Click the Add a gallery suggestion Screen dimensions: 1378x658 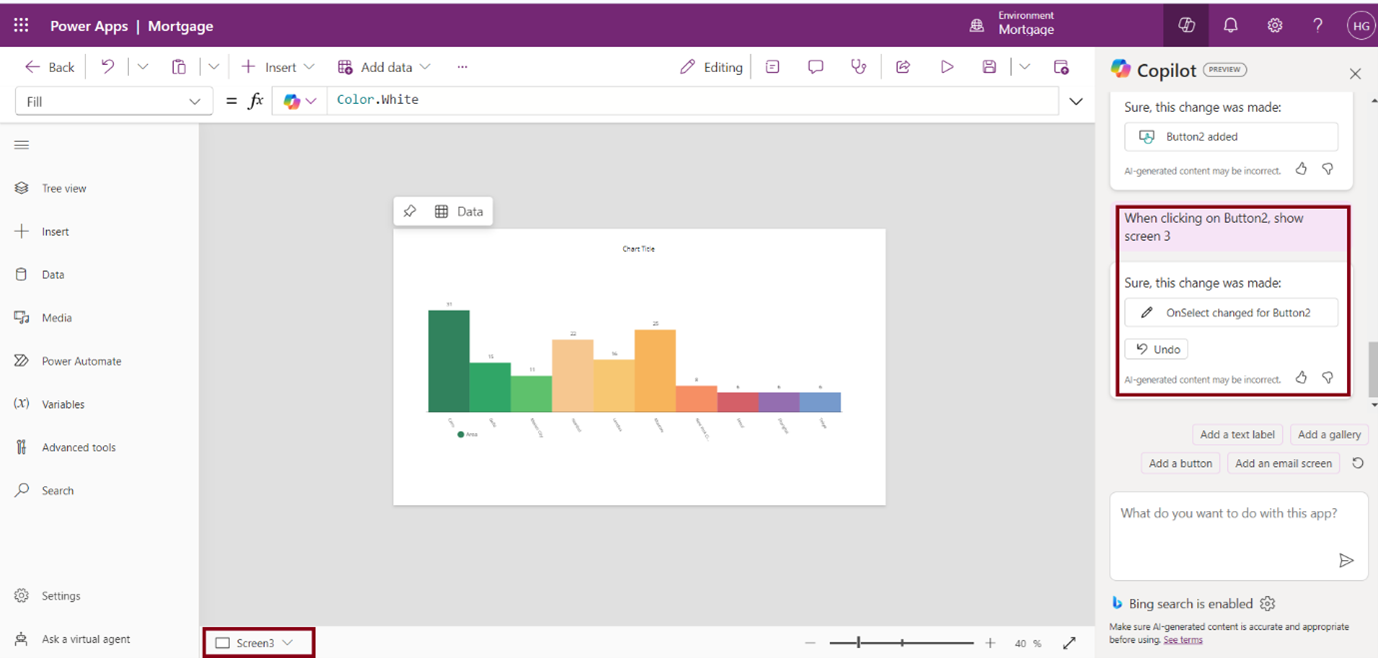[x=1328, y=434]
